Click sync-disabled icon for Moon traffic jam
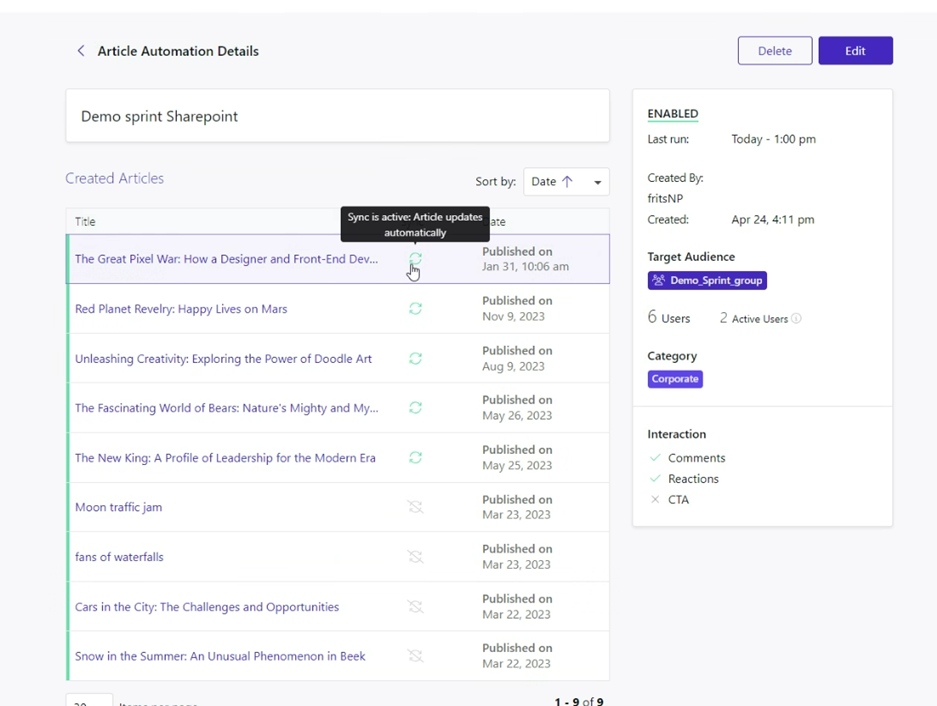Viewport: 937px width, 706px height. [x=415, y=507]
